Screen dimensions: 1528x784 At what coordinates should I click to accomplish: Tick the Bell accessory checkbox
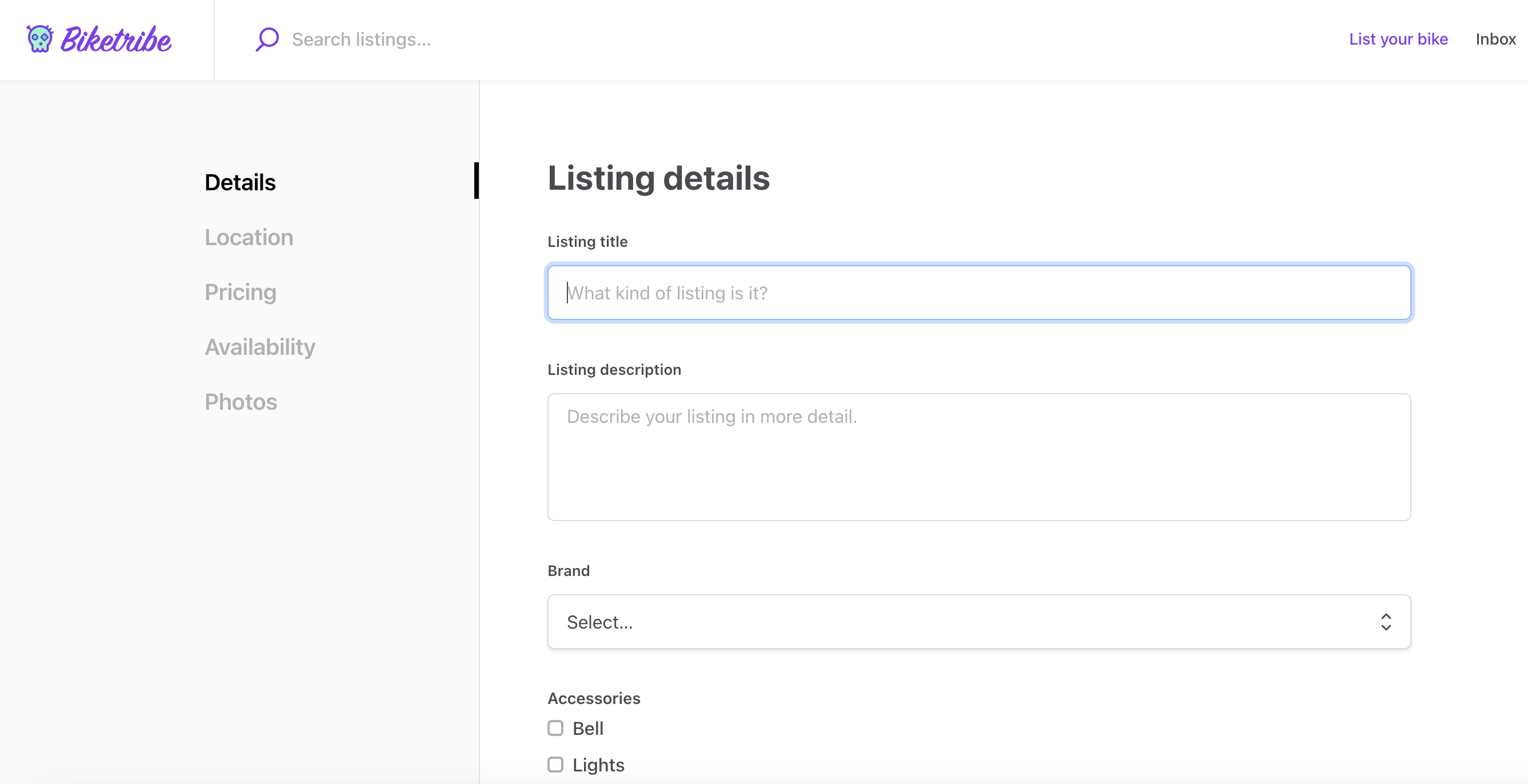(x=555, y=727)
